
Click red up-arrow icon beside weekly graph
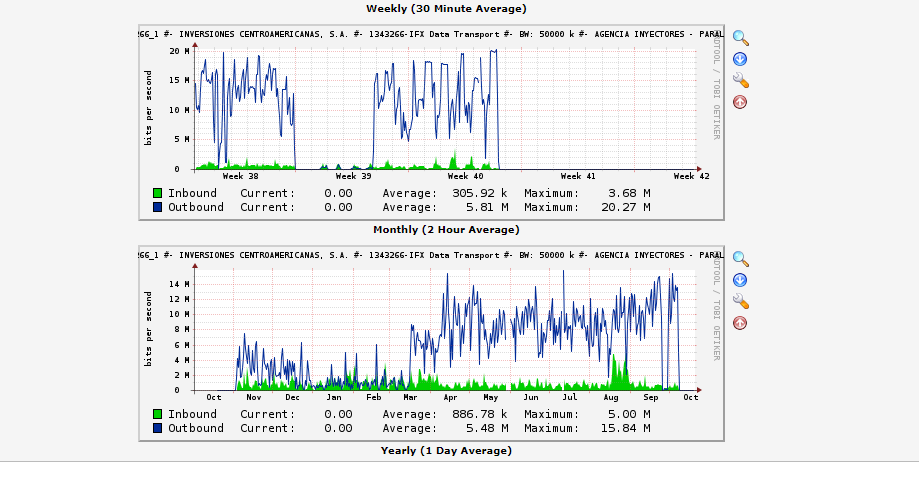point(740,102)
